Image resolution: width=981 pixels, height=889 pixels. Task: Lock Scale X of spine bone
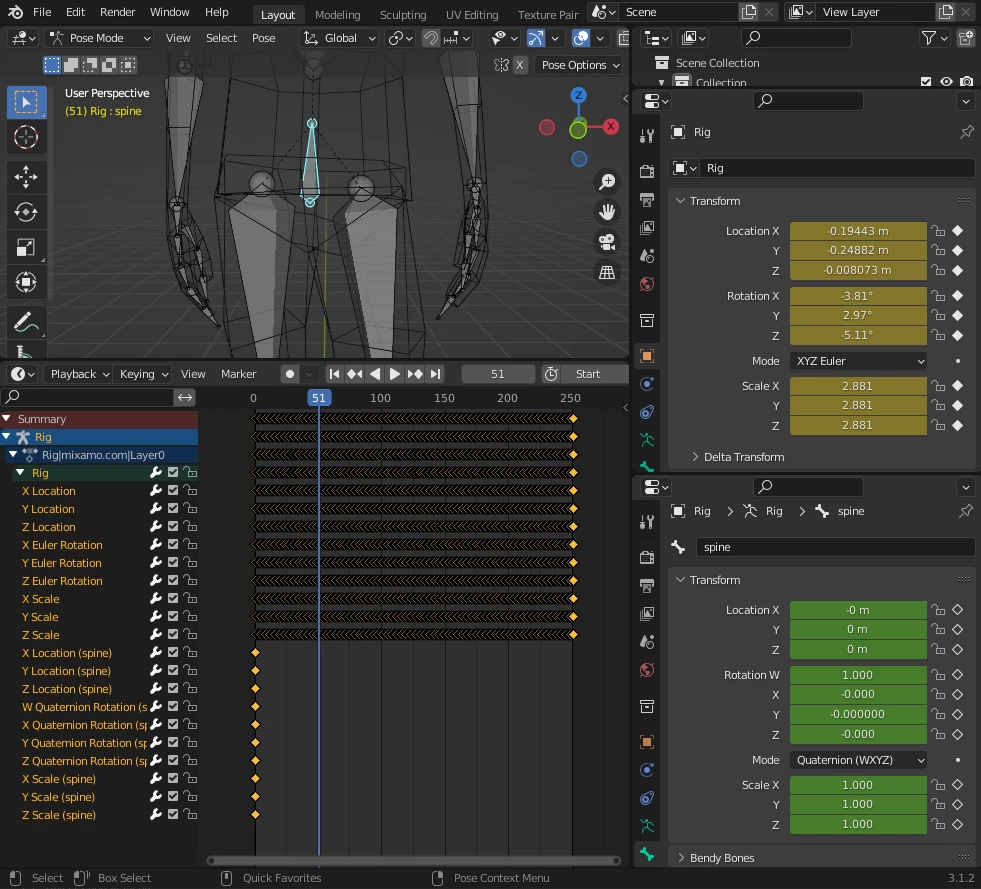click(938, 785)
